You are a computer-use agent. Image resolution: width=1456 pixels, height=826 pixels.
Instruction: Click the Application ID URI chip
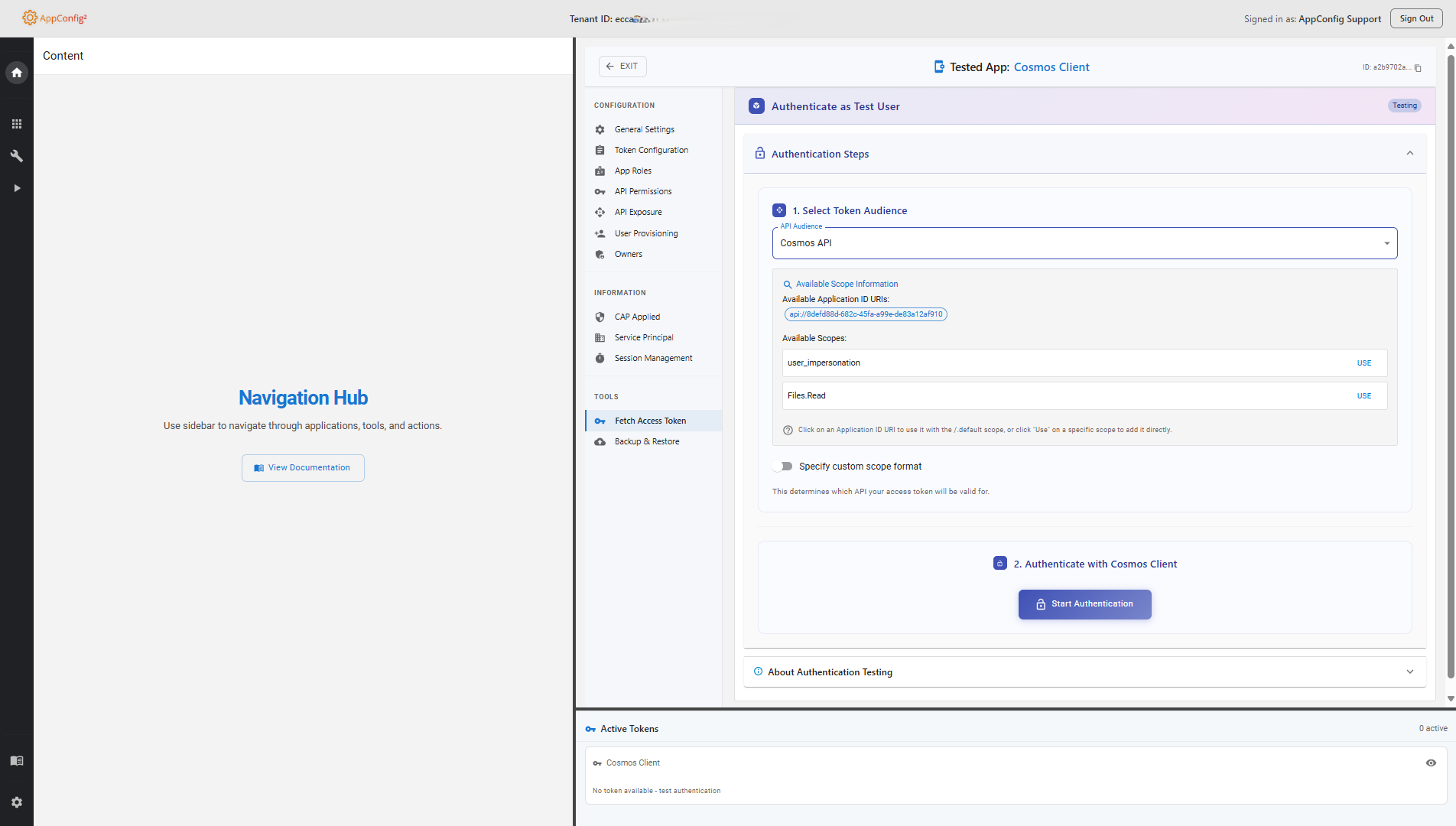point(866,314)
